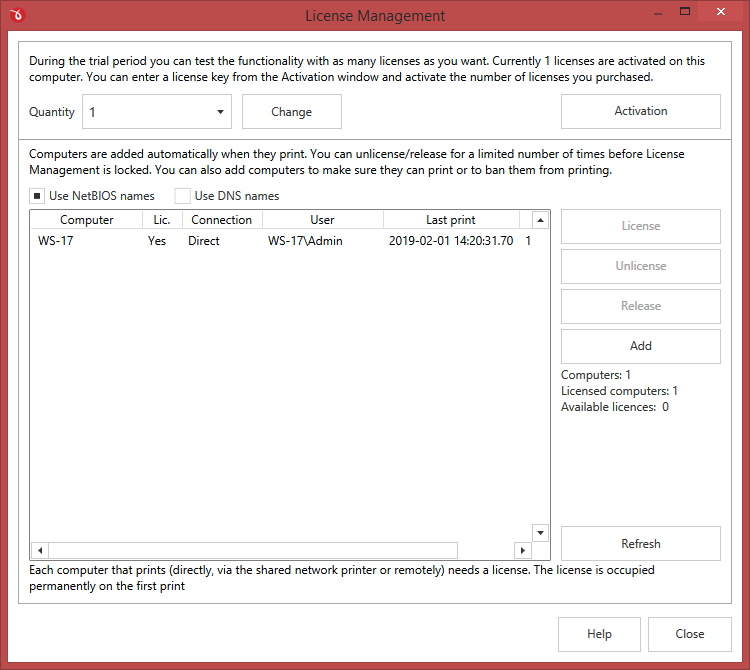
Task: Sort by the Computer column header
Action: click(87, 220)
